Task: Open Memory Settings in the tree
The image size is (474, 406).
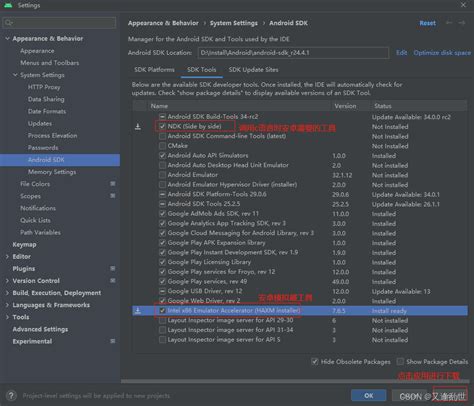Action: [52, 172]
